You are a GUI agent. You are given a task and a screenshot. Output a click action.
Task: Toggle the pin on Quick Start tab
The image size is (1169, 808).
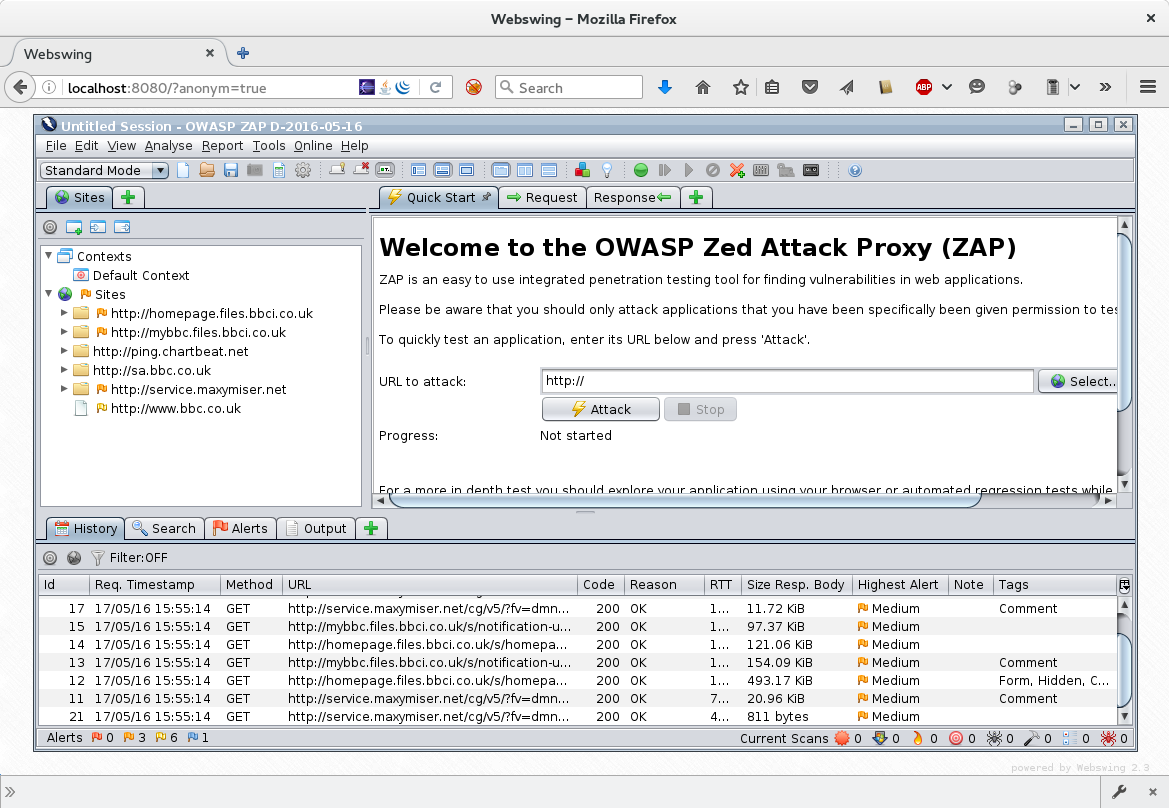point(486,197)
